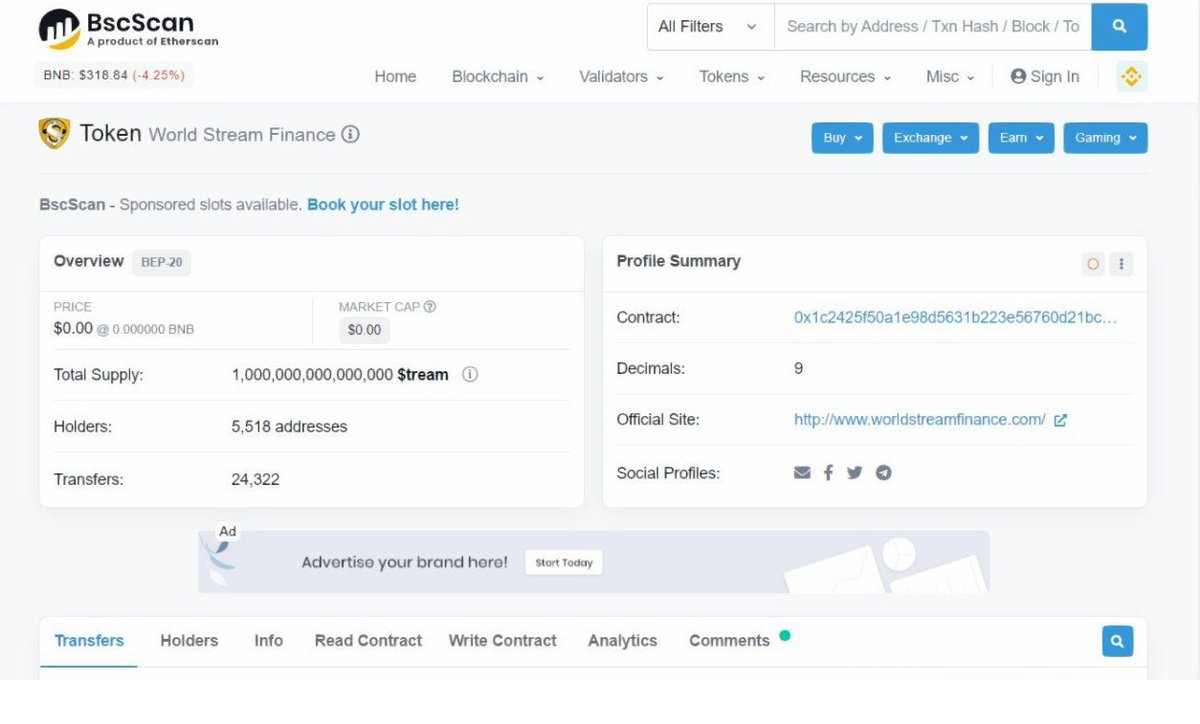The image size is (1200, 724).
Task: Open the Earn dropdown button
Action: click(x=1021, y=138)
